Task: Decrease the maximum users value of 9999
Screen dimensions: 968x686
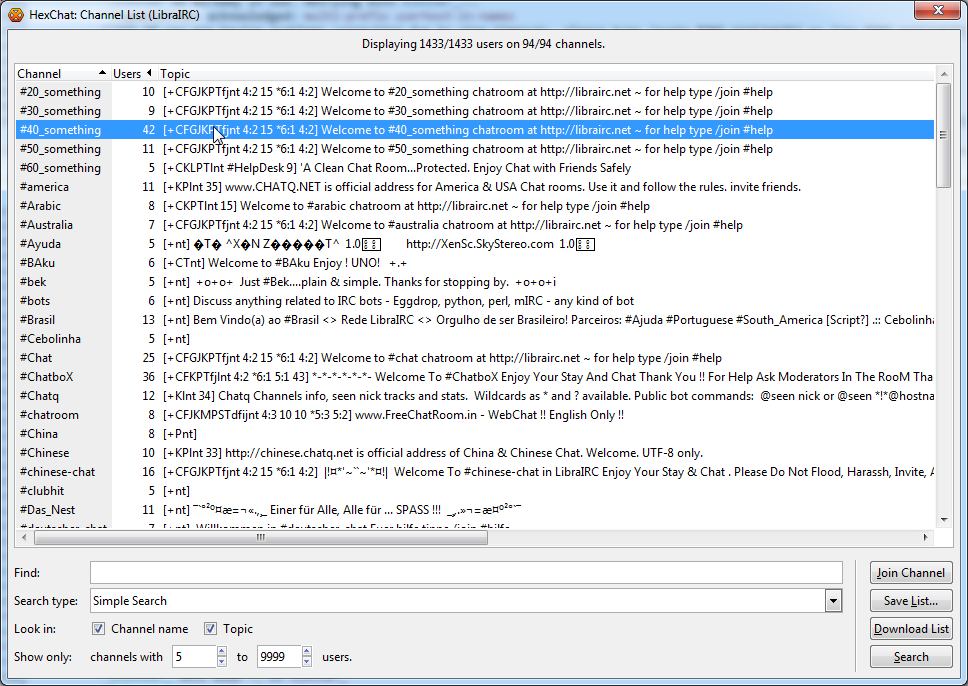Action: pos(306,662)
